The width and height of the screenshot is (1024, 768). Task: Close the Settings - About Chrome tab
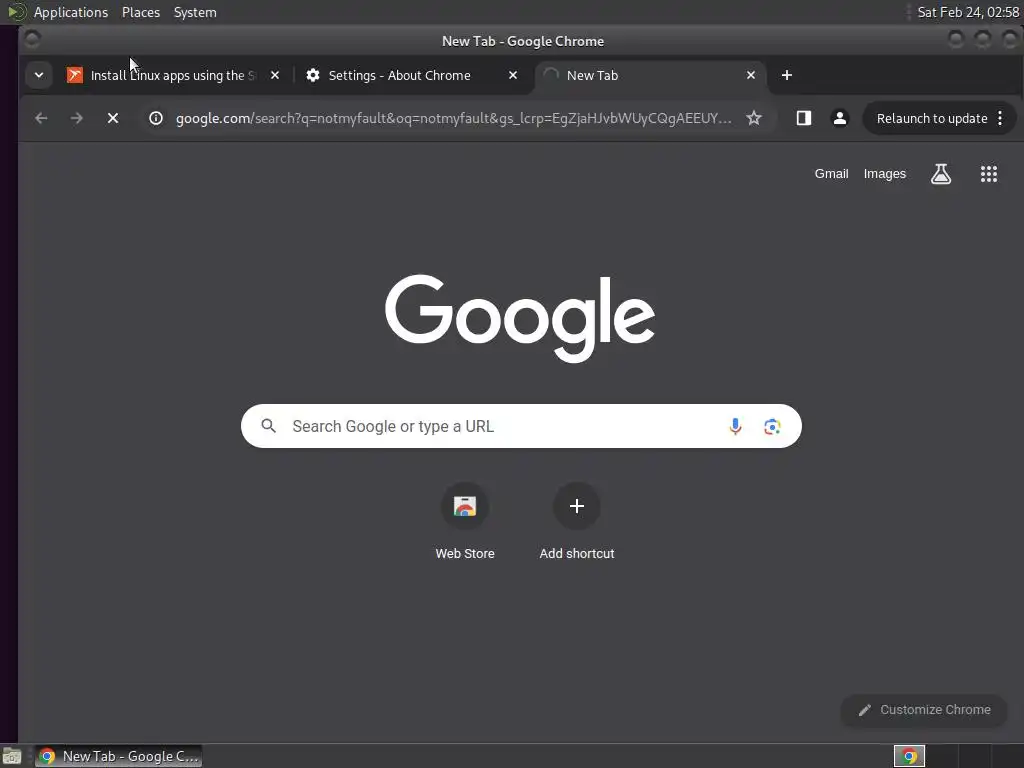pos(513,75)
